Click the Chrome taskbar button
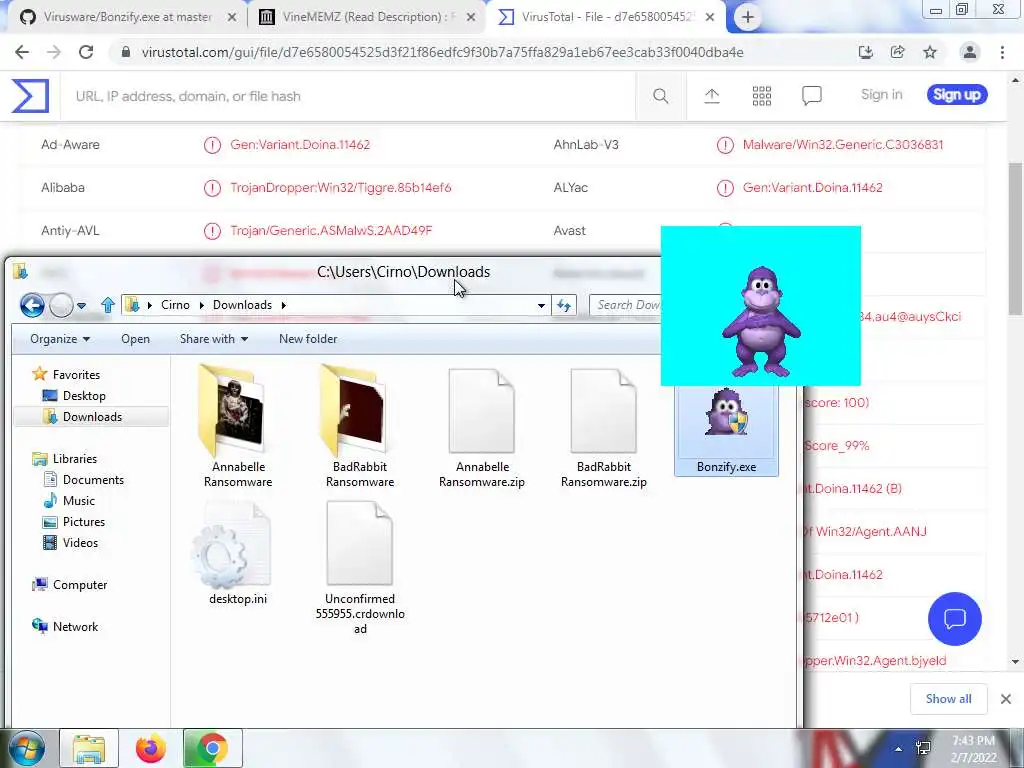Image resolution: width=1024 pixels, height=768 pixels. (212, 748)
